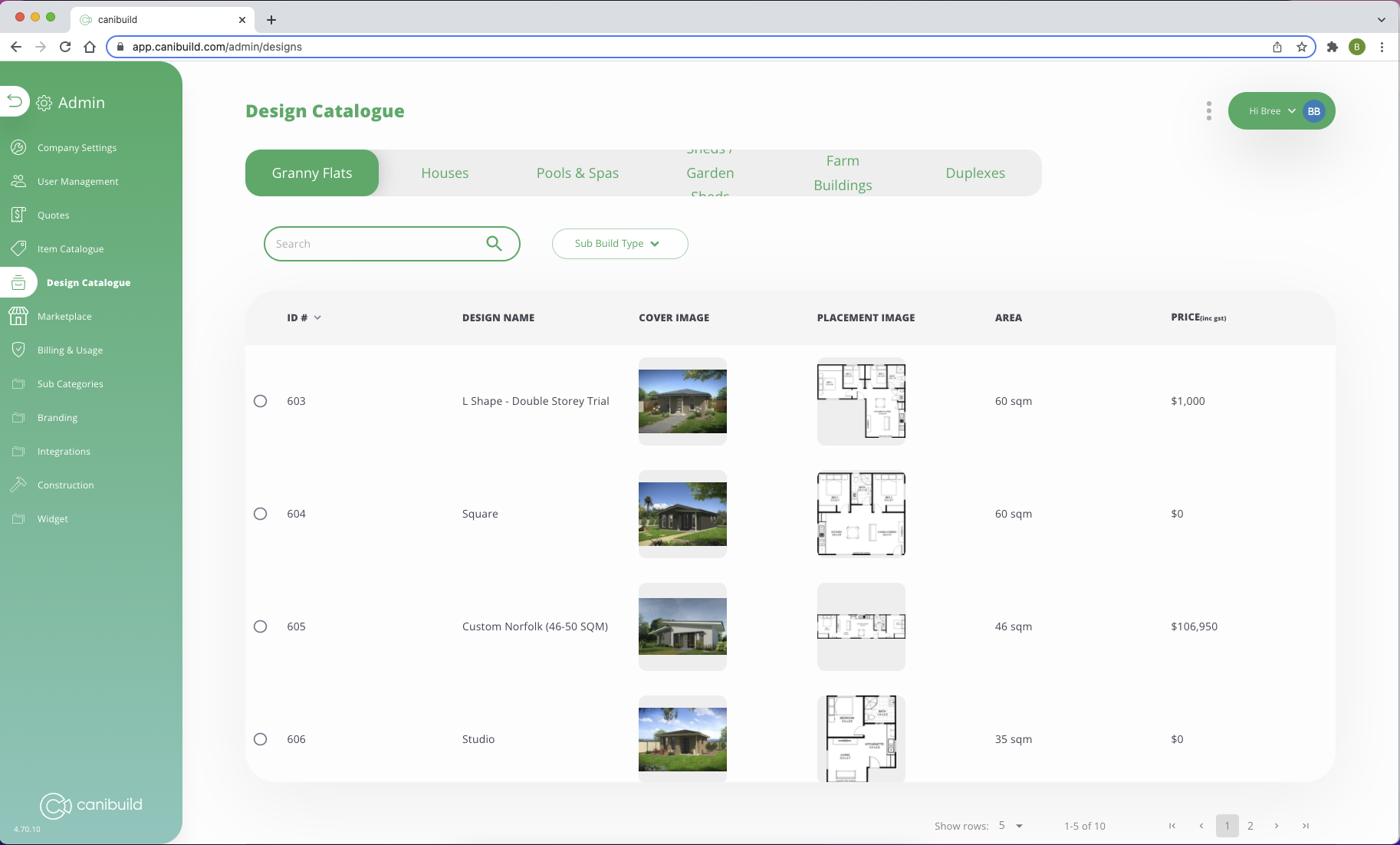Open the vertical three-dot options menu
Image resolution: width=1400 pixels, height=845 pixels.
click(x=1208, y=110)
